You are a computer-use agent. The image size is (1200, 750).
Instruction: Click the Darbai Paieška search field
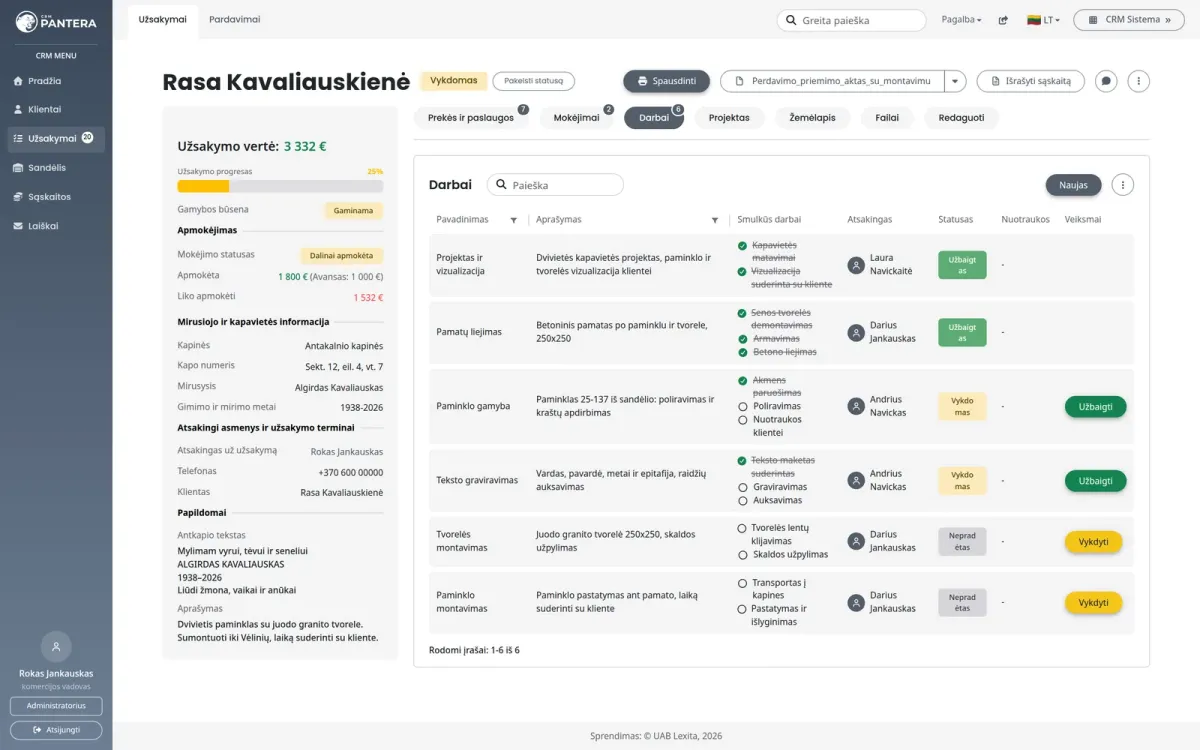click(555, 185)
